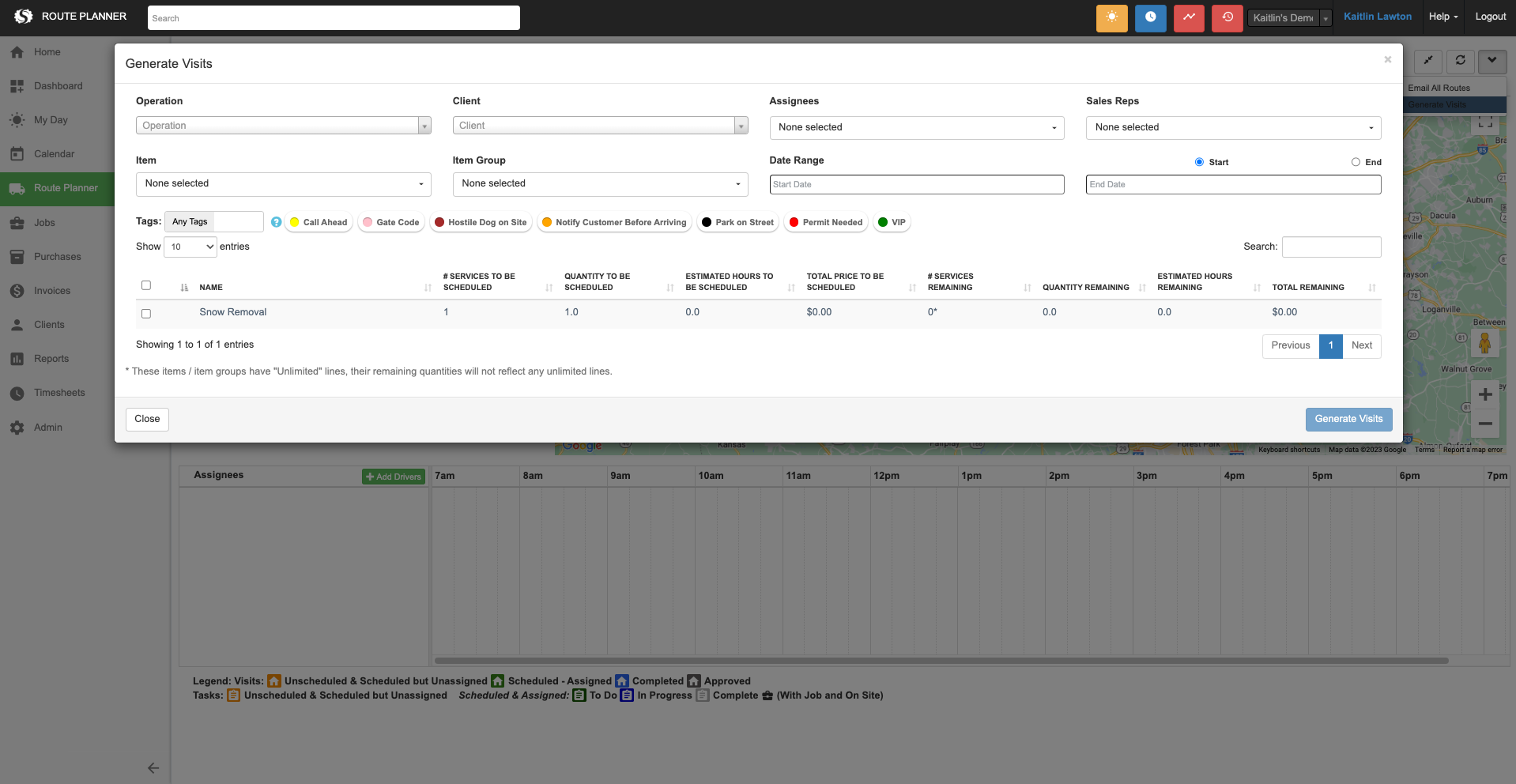Screen dimensions: 1516x784
Task: Click the Start Date input field
Action: 916,184
